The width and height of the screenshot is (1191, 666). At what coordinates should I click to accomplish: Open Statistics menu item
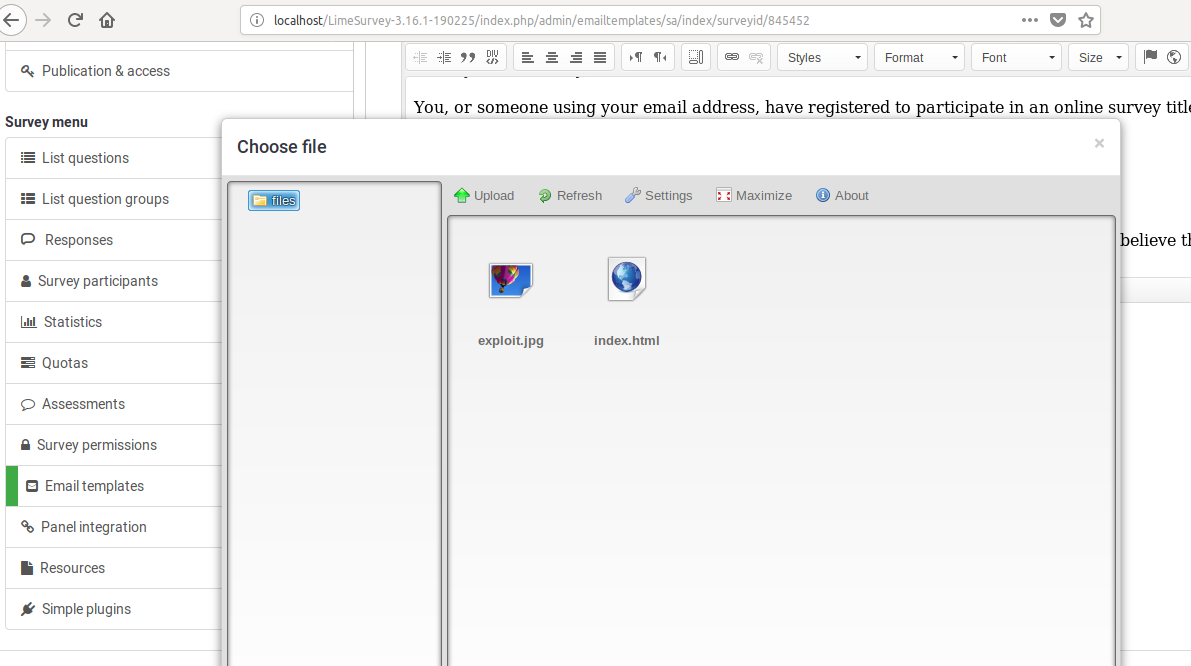pos(114,322)
